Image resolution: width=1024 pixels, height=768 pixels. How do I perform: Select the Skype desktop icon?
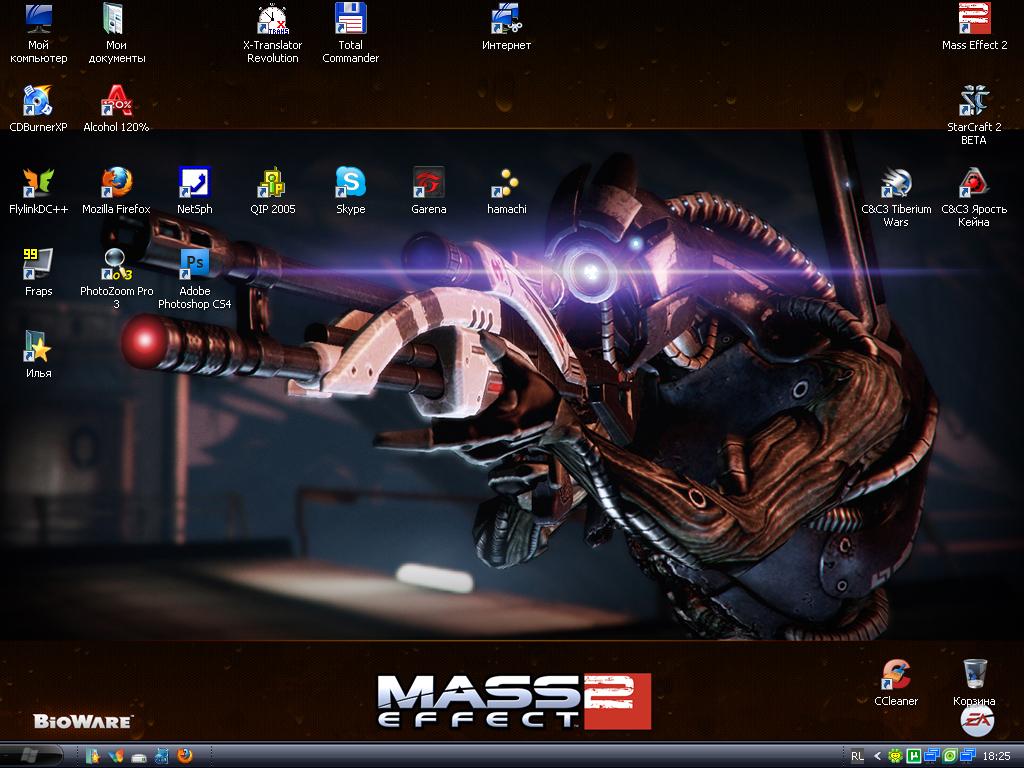point(351,191)
